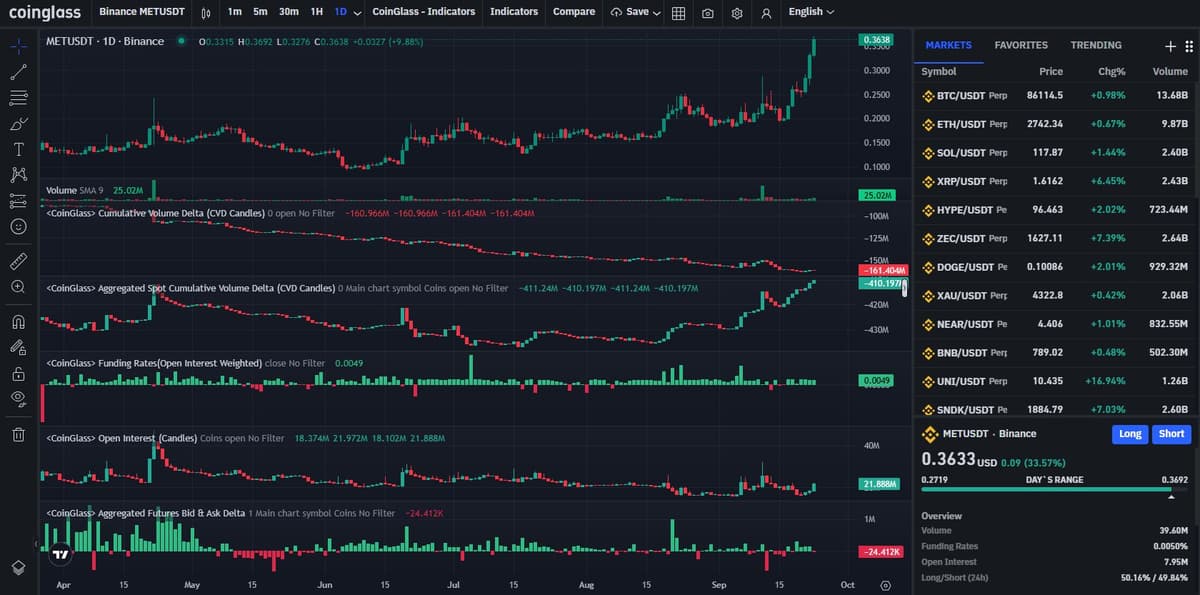Select the 1m timeframe
The image size is (1200, 595).
(x=234, y=12)
